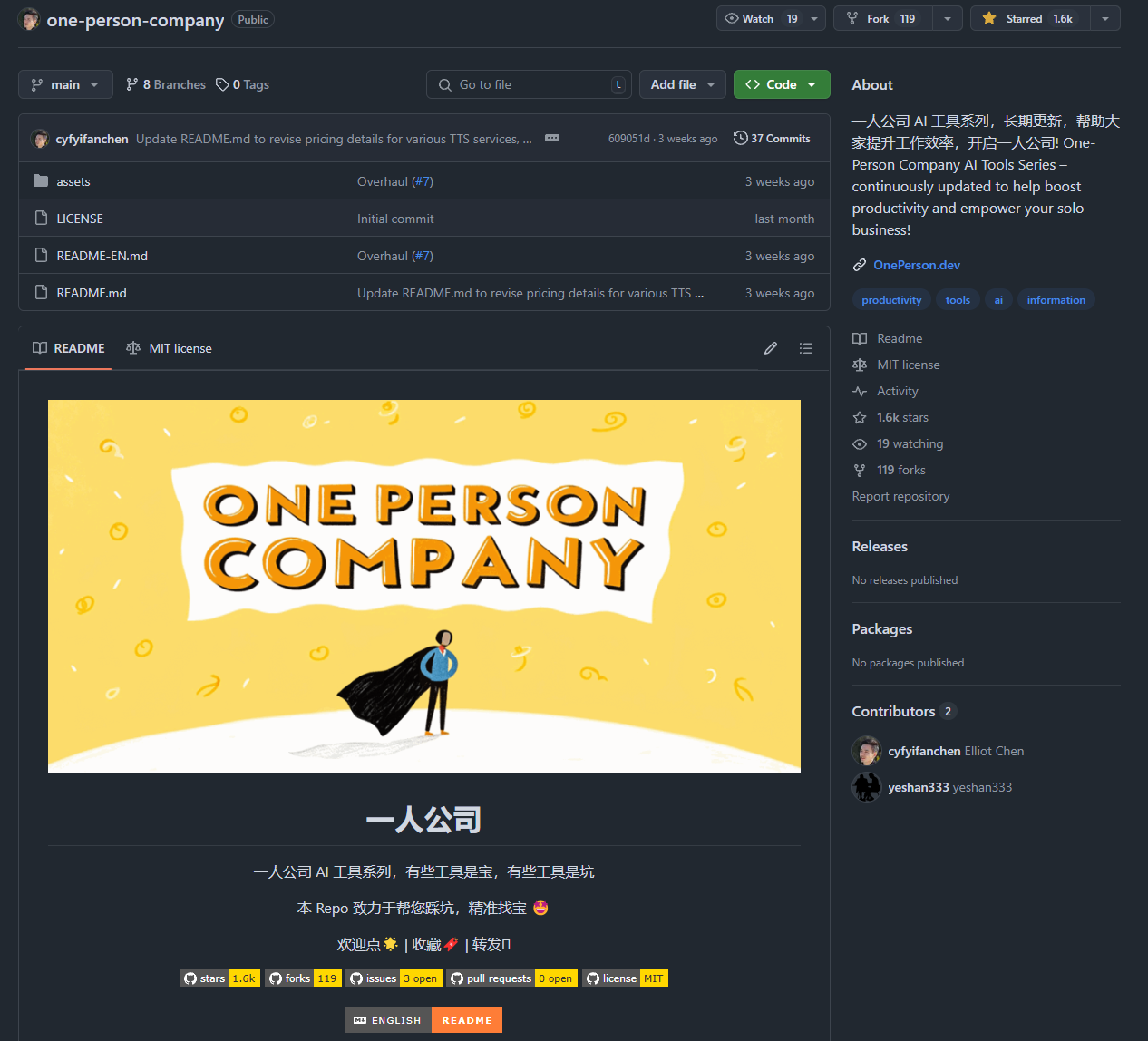Click the commit message ellipsis icon
Image resolution: width=1148 pixels, height=1041 pixels.
552,138
